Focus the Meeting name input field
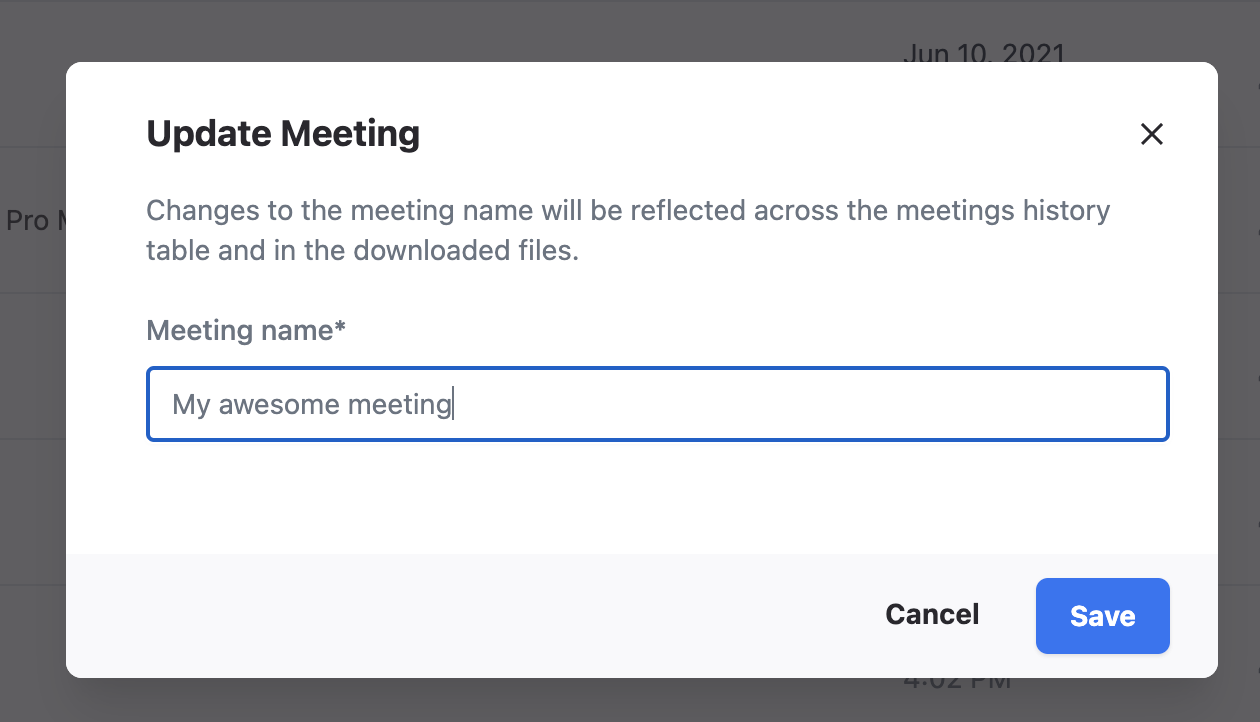The height and width of the screenshot is (722, 1260). 657,404
